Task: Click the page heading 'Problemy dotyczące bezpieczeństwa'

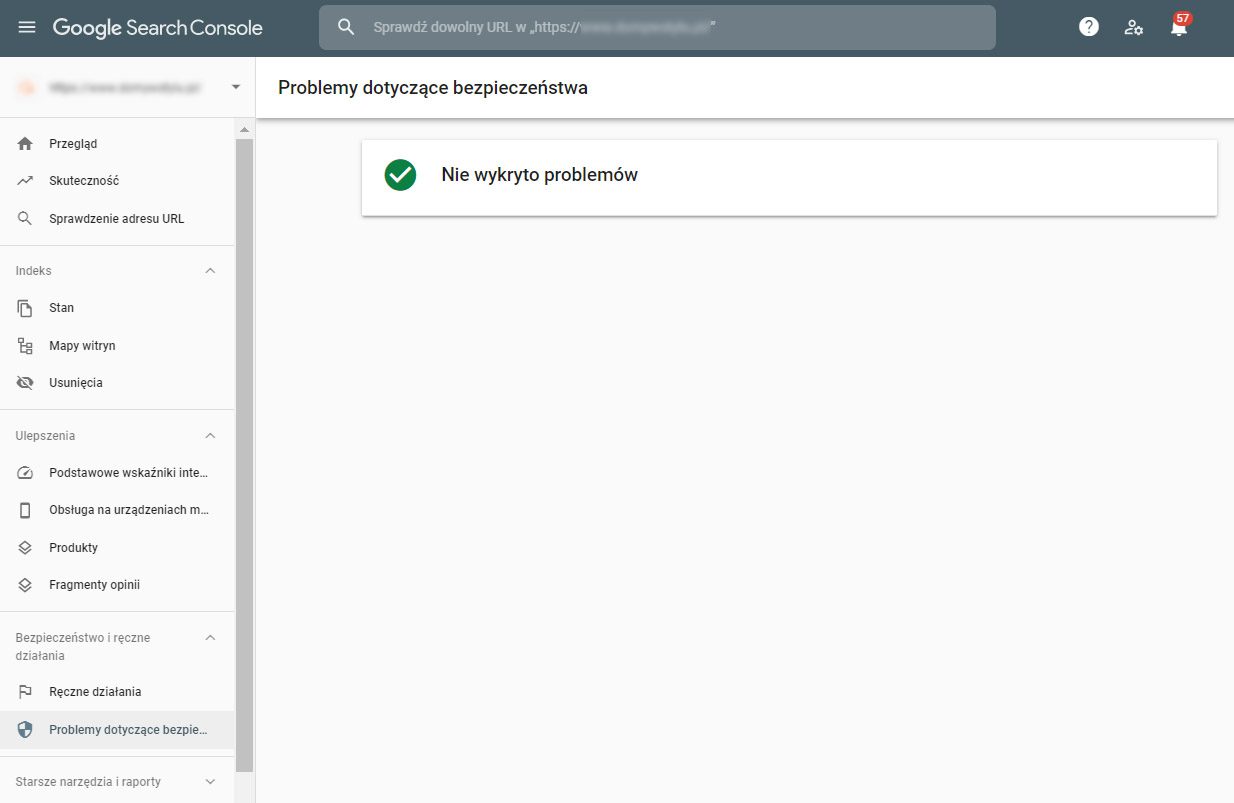Action: tap(433, 88)
